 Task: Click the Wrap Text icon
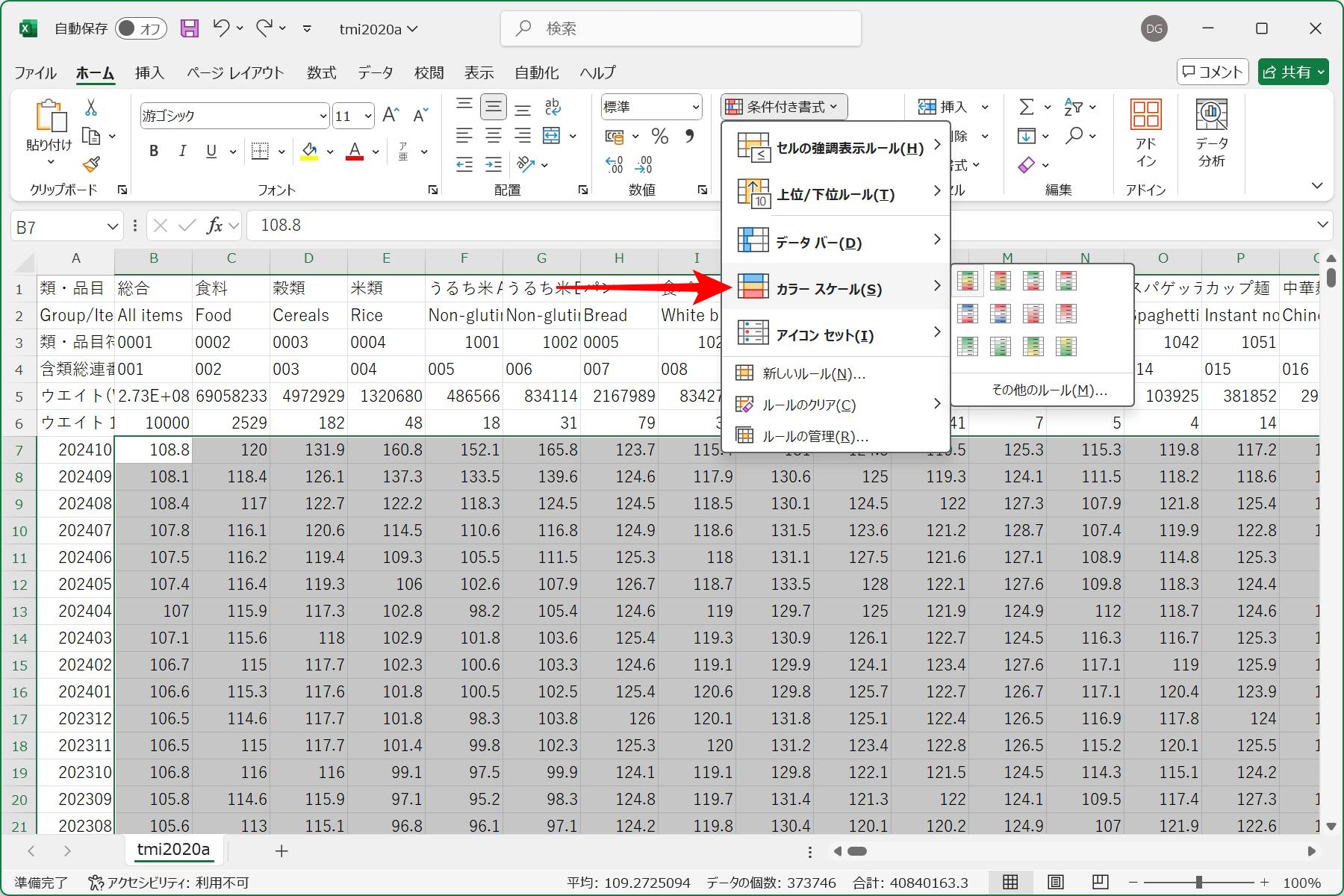pyautogui.click(x=553, y=107)
